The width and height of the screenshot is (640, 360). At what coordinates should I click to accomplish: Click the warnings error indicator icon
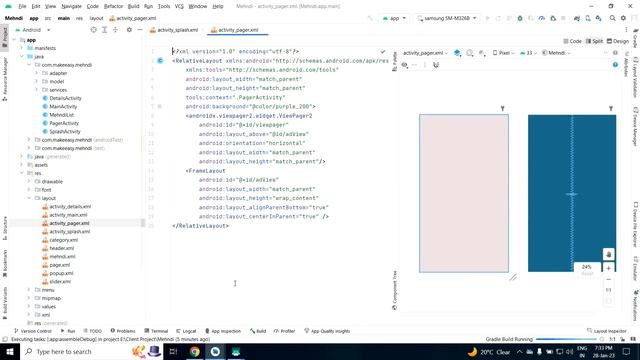615,53
